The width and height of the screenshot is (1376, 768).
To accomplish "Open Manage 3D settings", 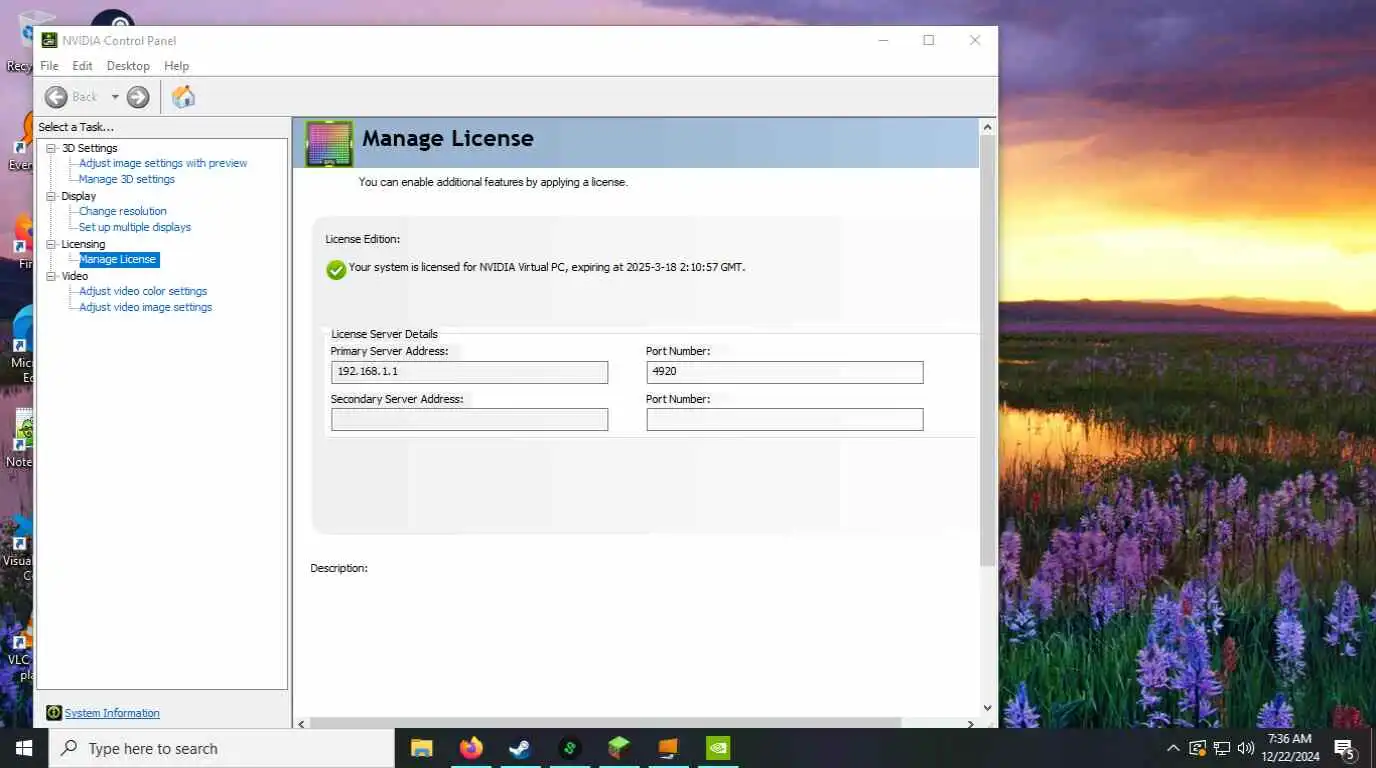I will point(127,179).
